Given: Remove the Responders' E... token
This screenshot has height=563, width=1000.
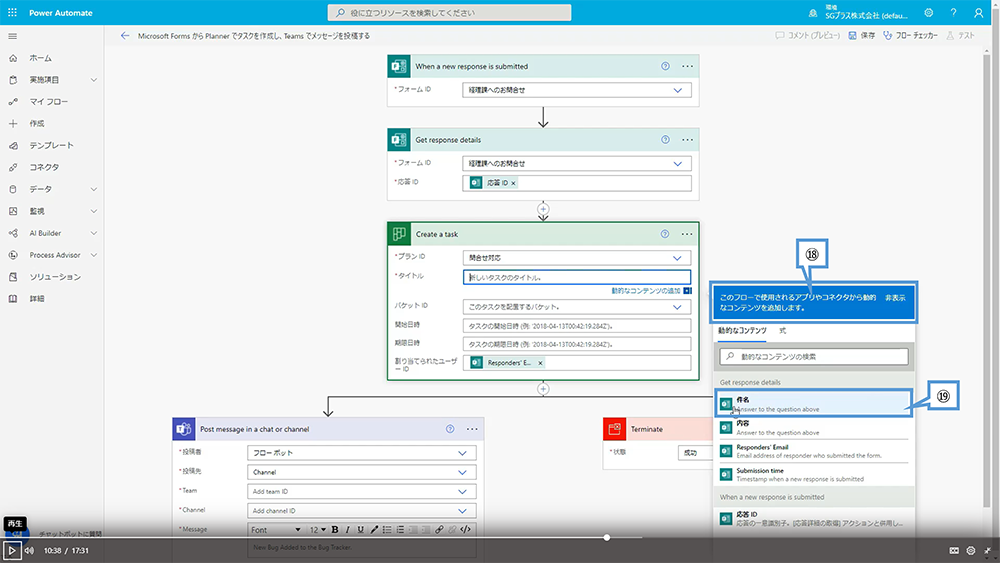Looking at the screenshot, I should pyautogui.click(x=540, y=363).
